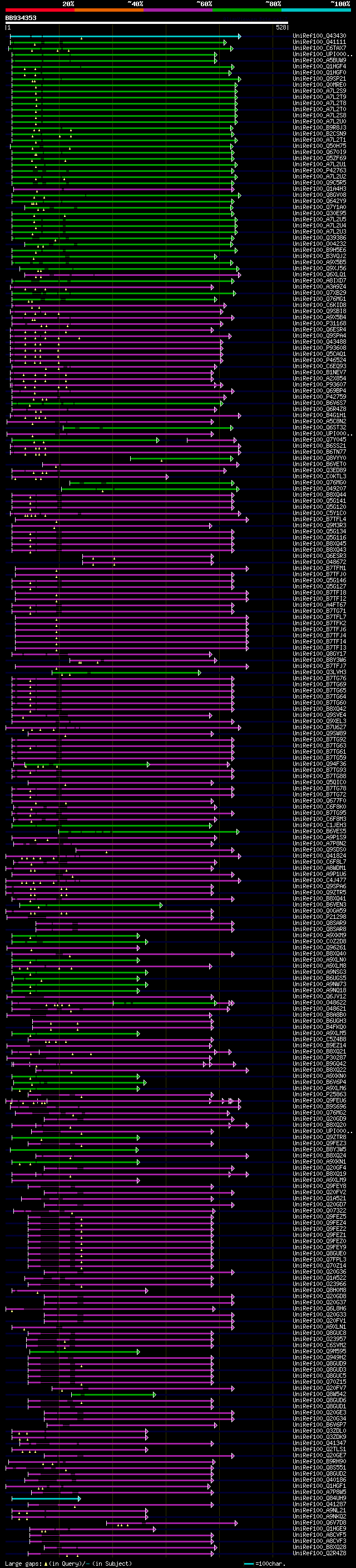
Task: Select hit label UniRef100_B6VES5
Action: 319,832
